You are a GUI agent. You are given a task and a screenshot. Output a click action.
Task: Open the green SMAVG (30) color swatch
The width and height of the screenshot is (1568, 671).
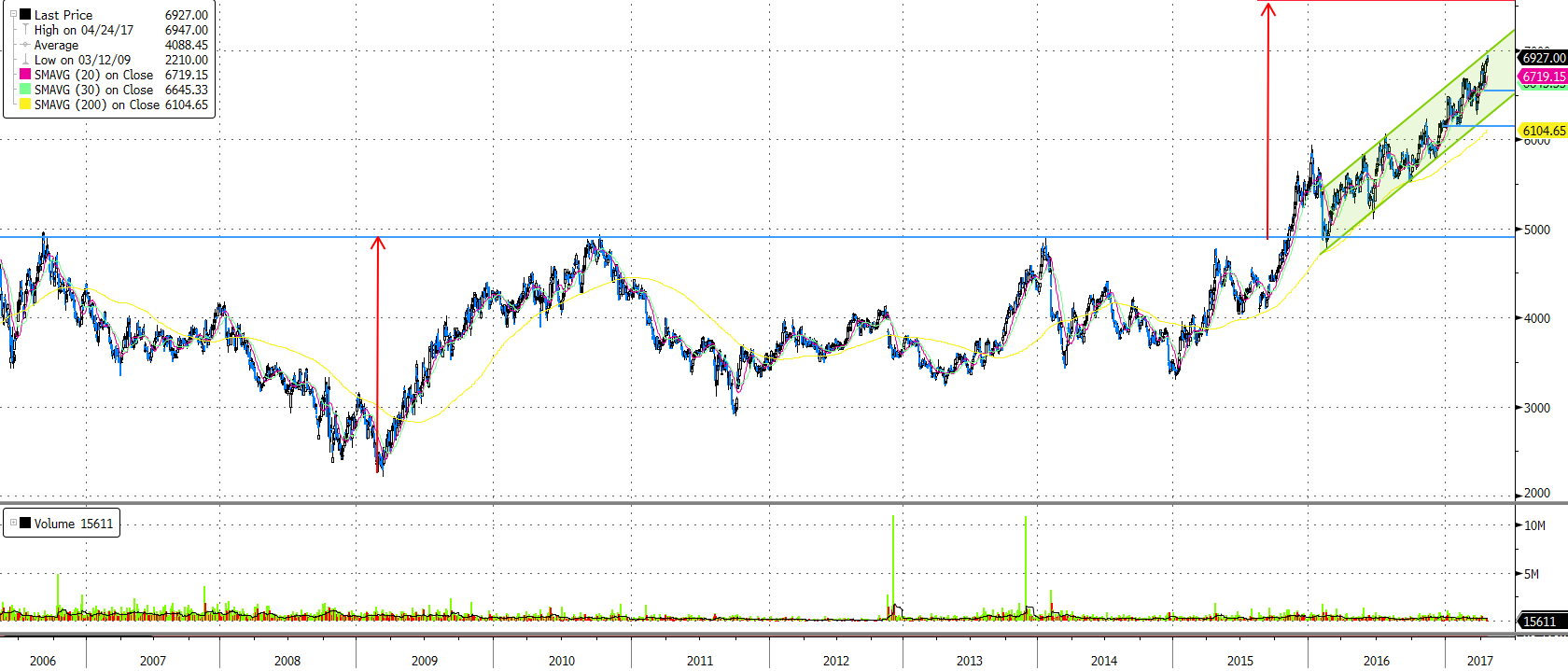(x=25, y=90)
